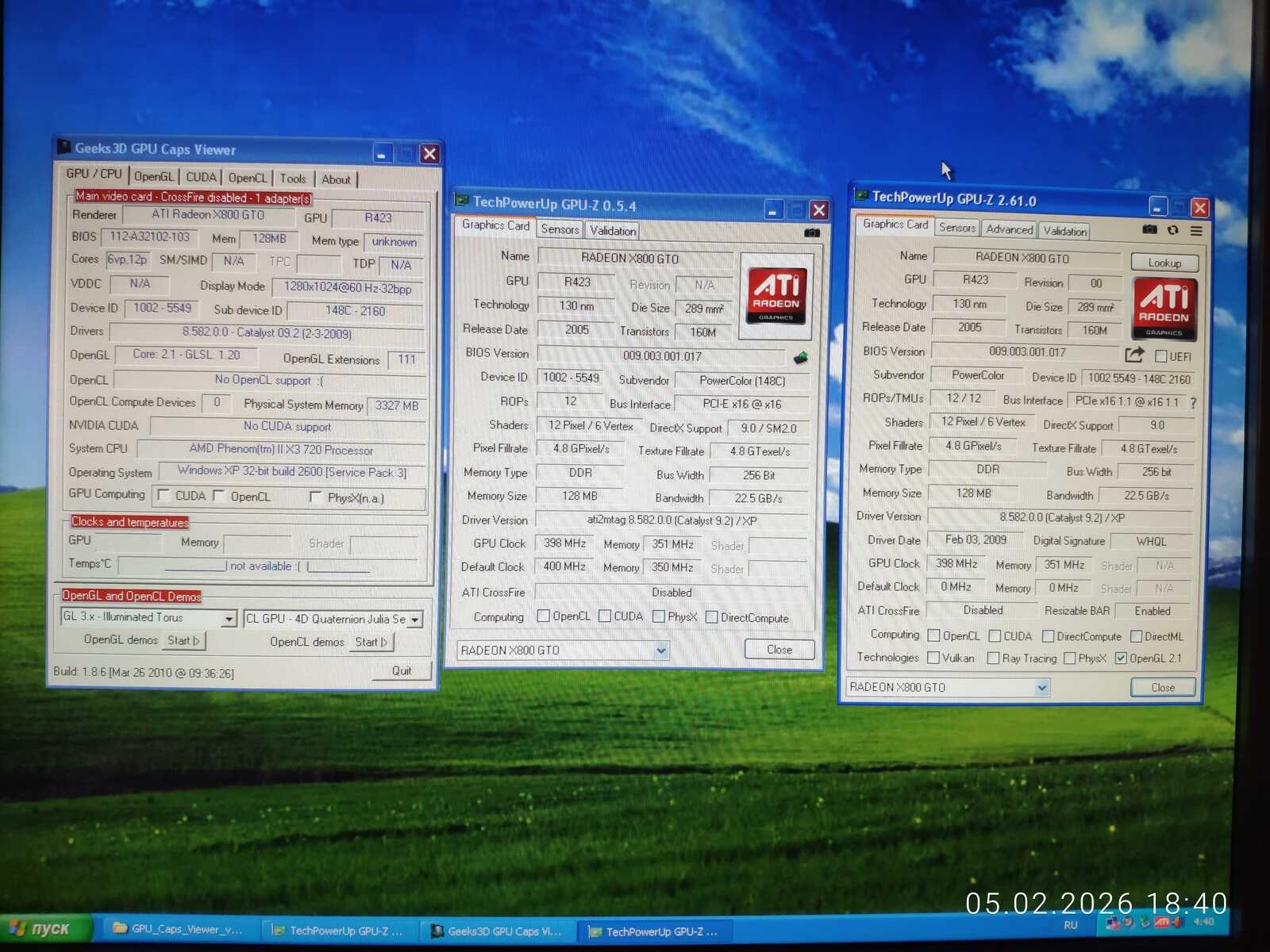The width and height of the screenshot is (1270, 952).
Task: Click the Geeks3D GPU Caps Viewer title bar icon
Action: [x=64, y=147]
